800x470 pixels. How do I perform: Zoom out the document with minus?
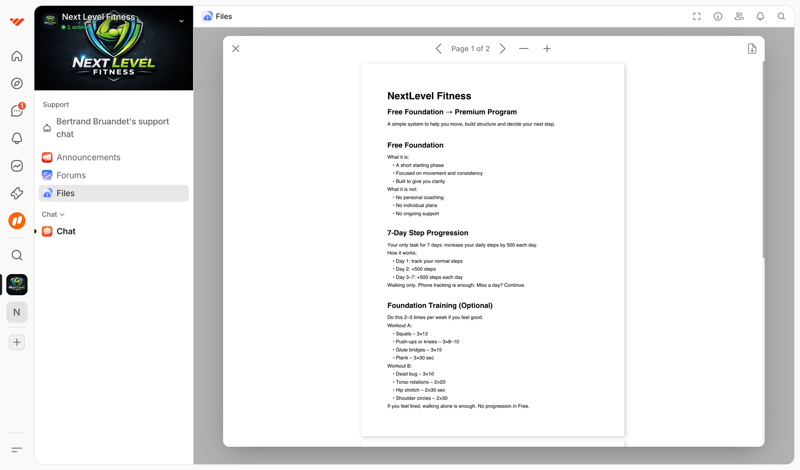[x=523, y=49]
